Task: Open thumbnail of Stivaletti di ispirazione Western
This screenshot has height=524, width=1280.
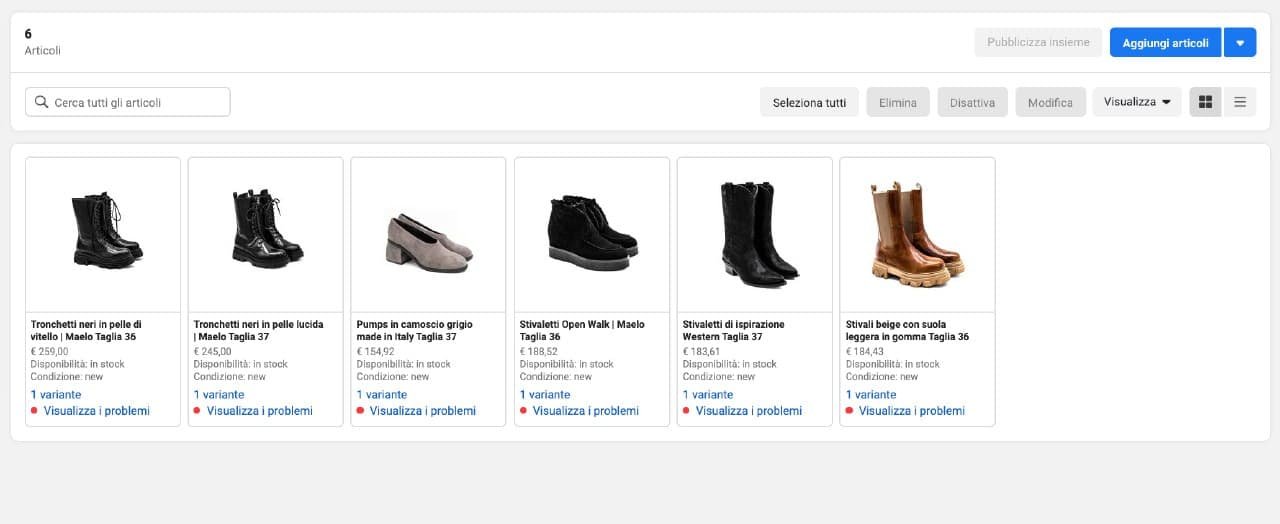Action: point(755,235)
